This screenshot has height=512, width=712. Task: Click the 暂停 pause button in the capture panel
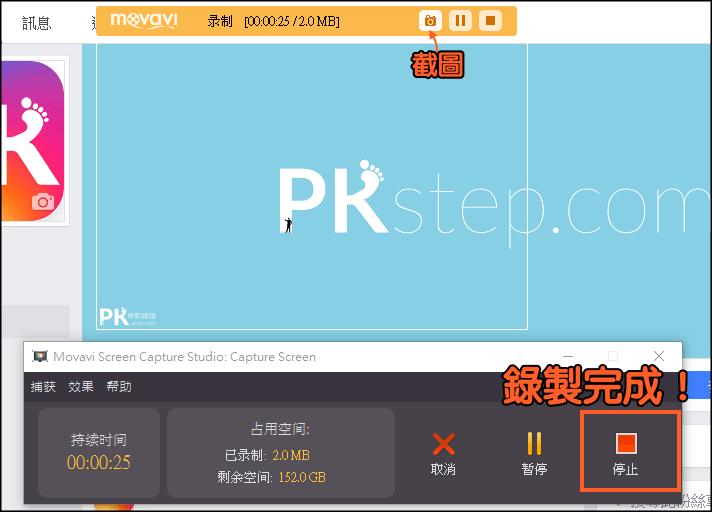[534, 453]
